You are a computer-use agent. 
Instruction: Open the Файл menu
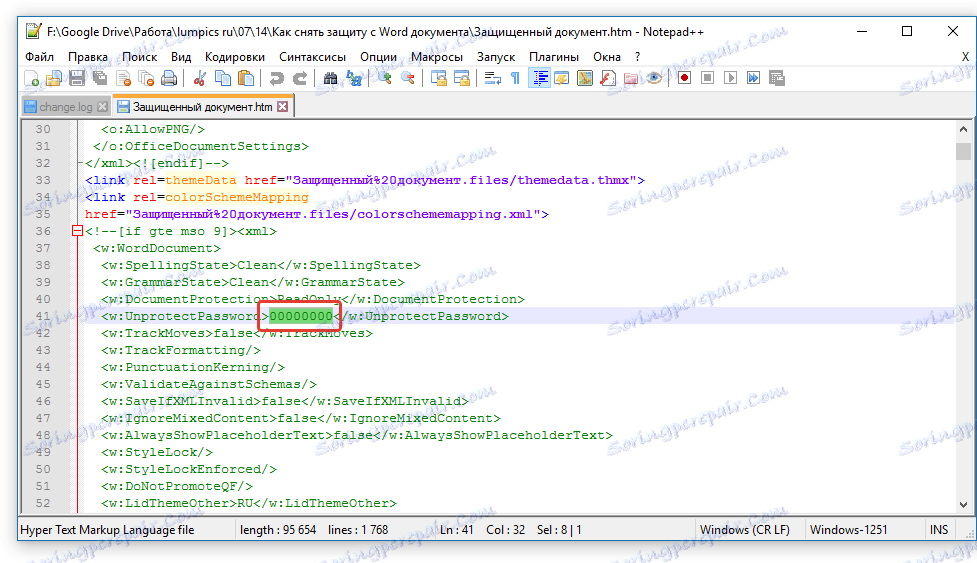point(39,57)
